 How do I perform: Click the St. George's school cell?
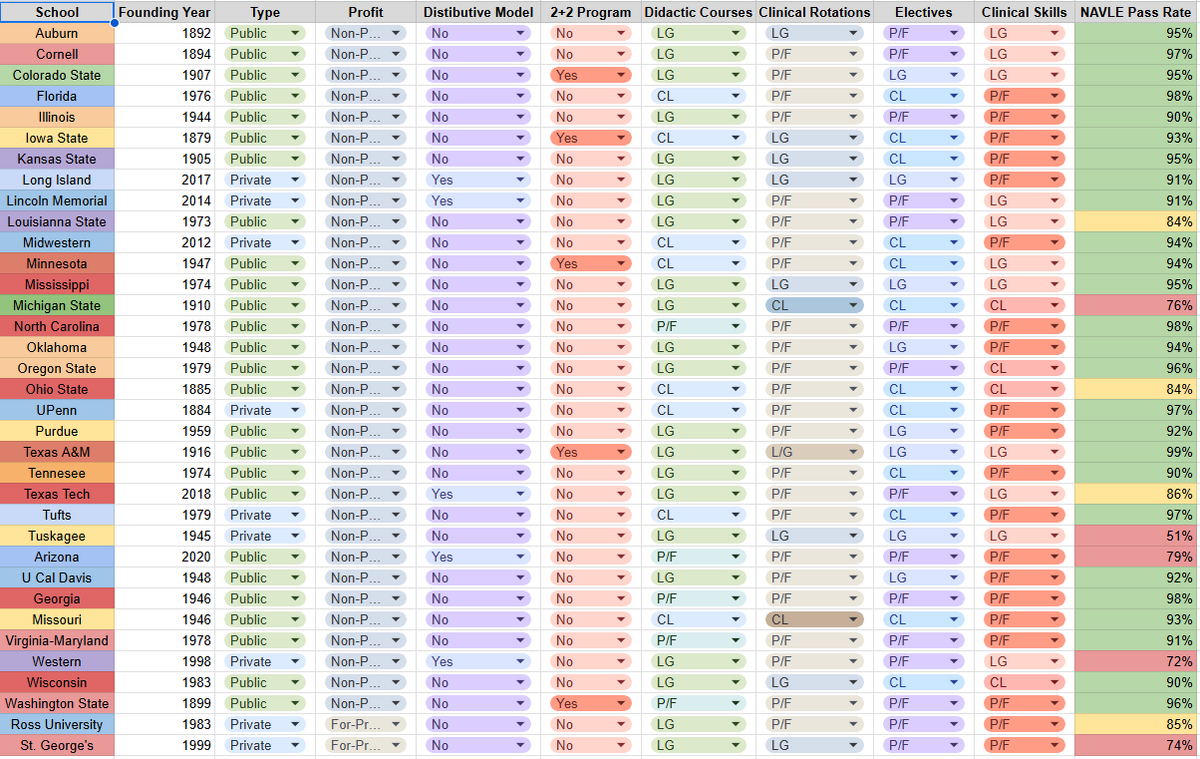57,745
